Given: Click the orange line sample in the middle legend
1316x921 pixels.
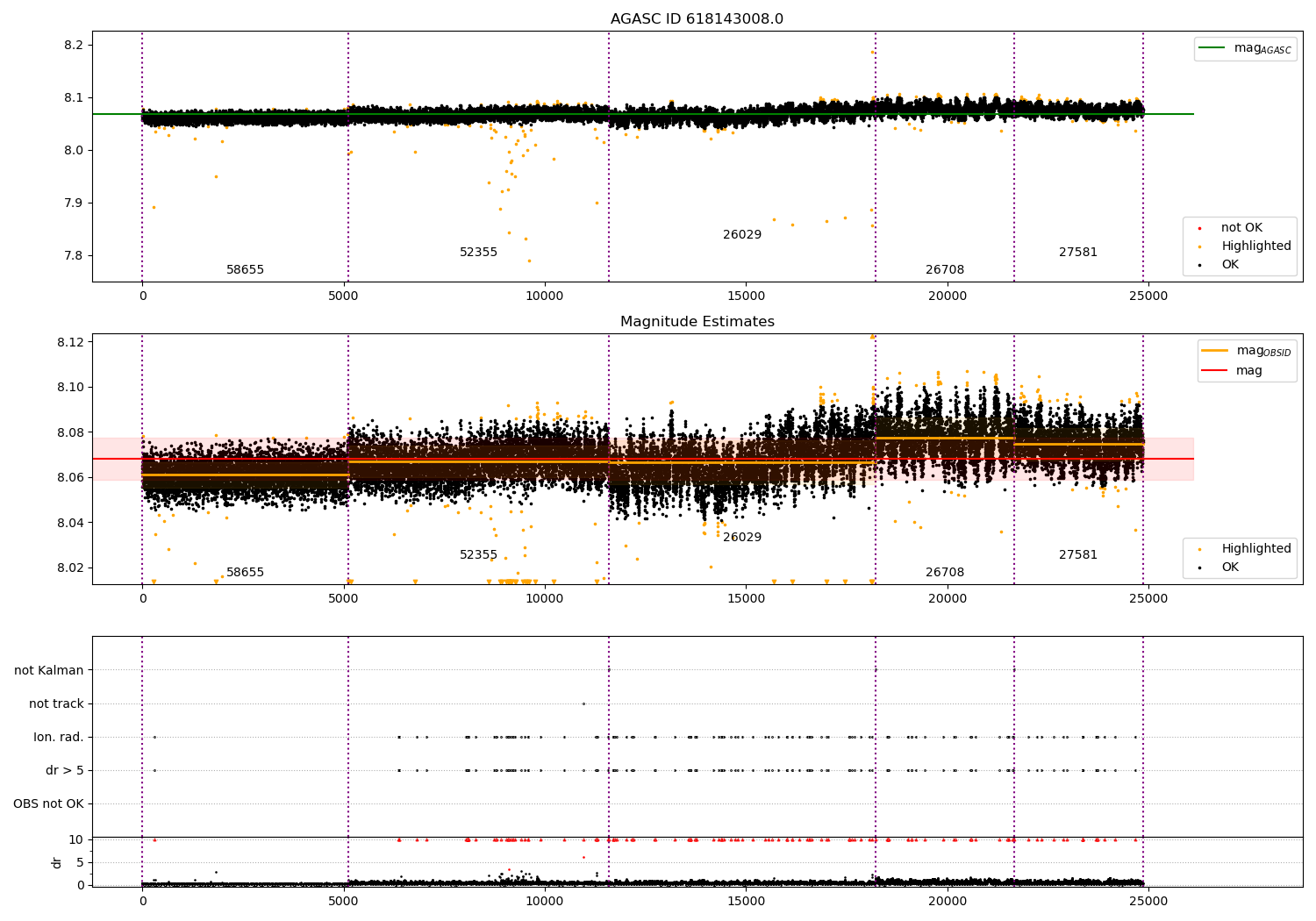Looking at the screenshot, I should (1214, 351).
